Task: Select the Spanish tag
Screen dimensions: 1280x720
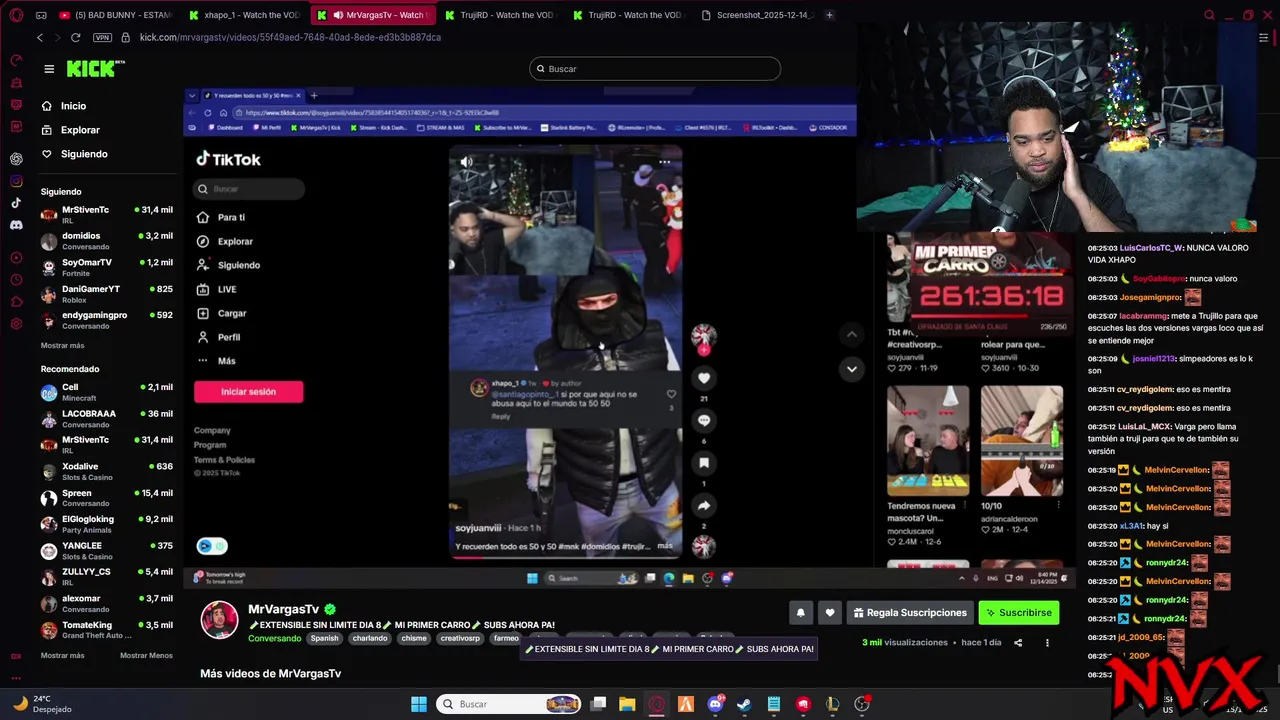Action: 324,638
